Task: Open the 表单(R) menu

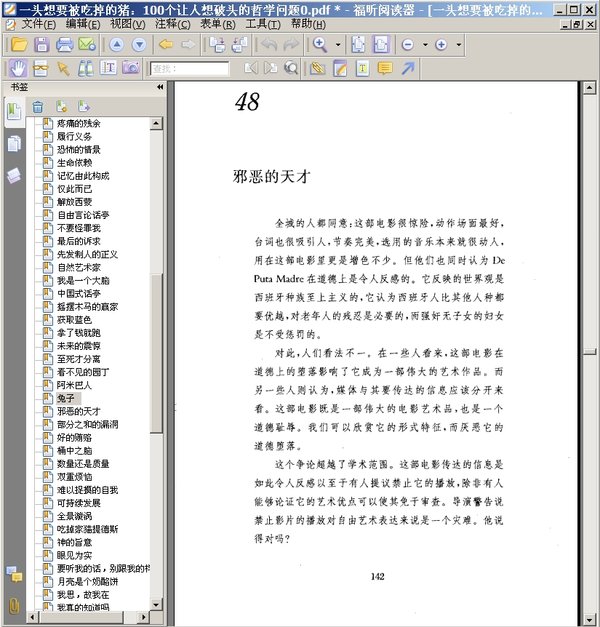Action: 218,24
